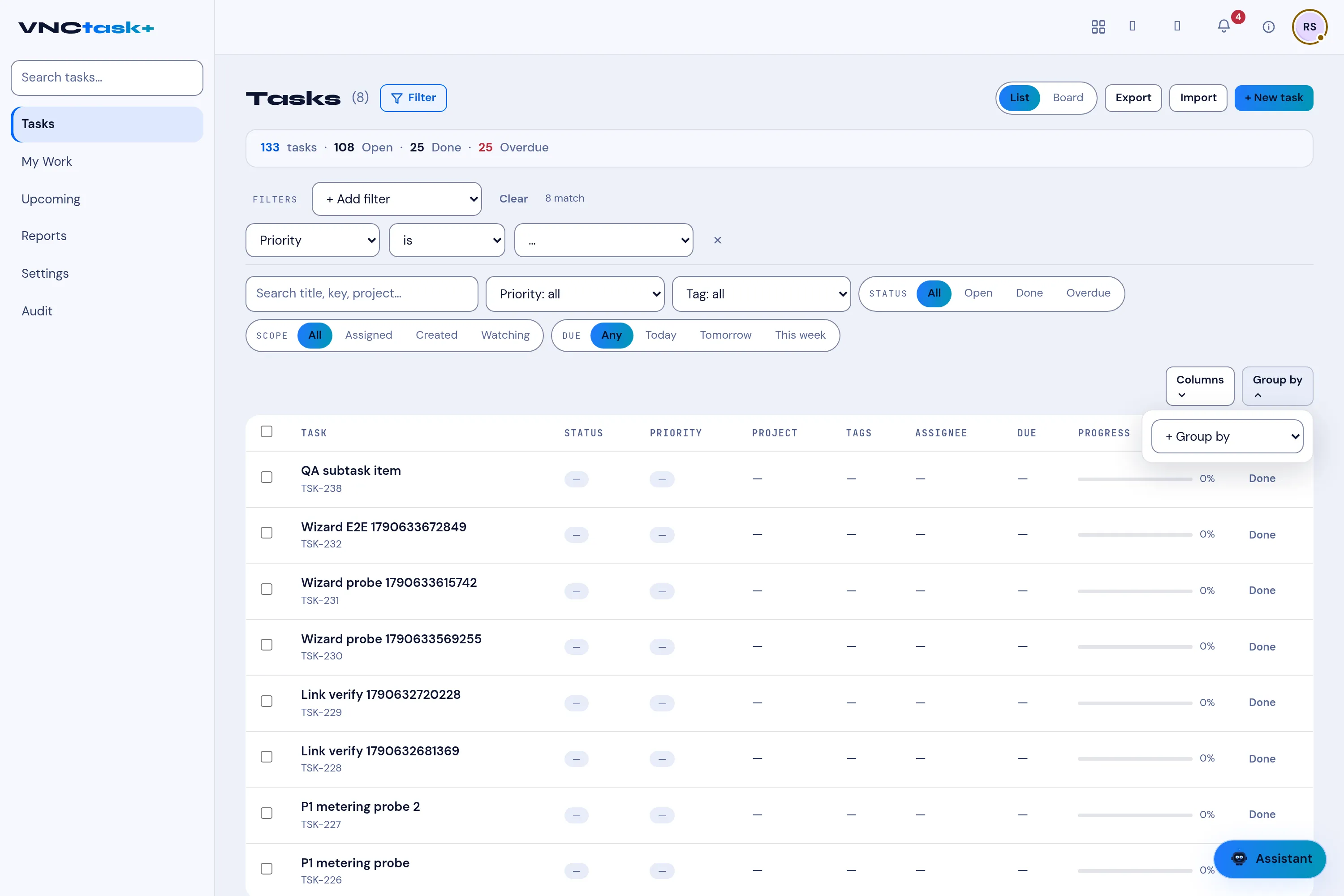
Task: Check the box for QA subtask item
Action: (266, 477)
